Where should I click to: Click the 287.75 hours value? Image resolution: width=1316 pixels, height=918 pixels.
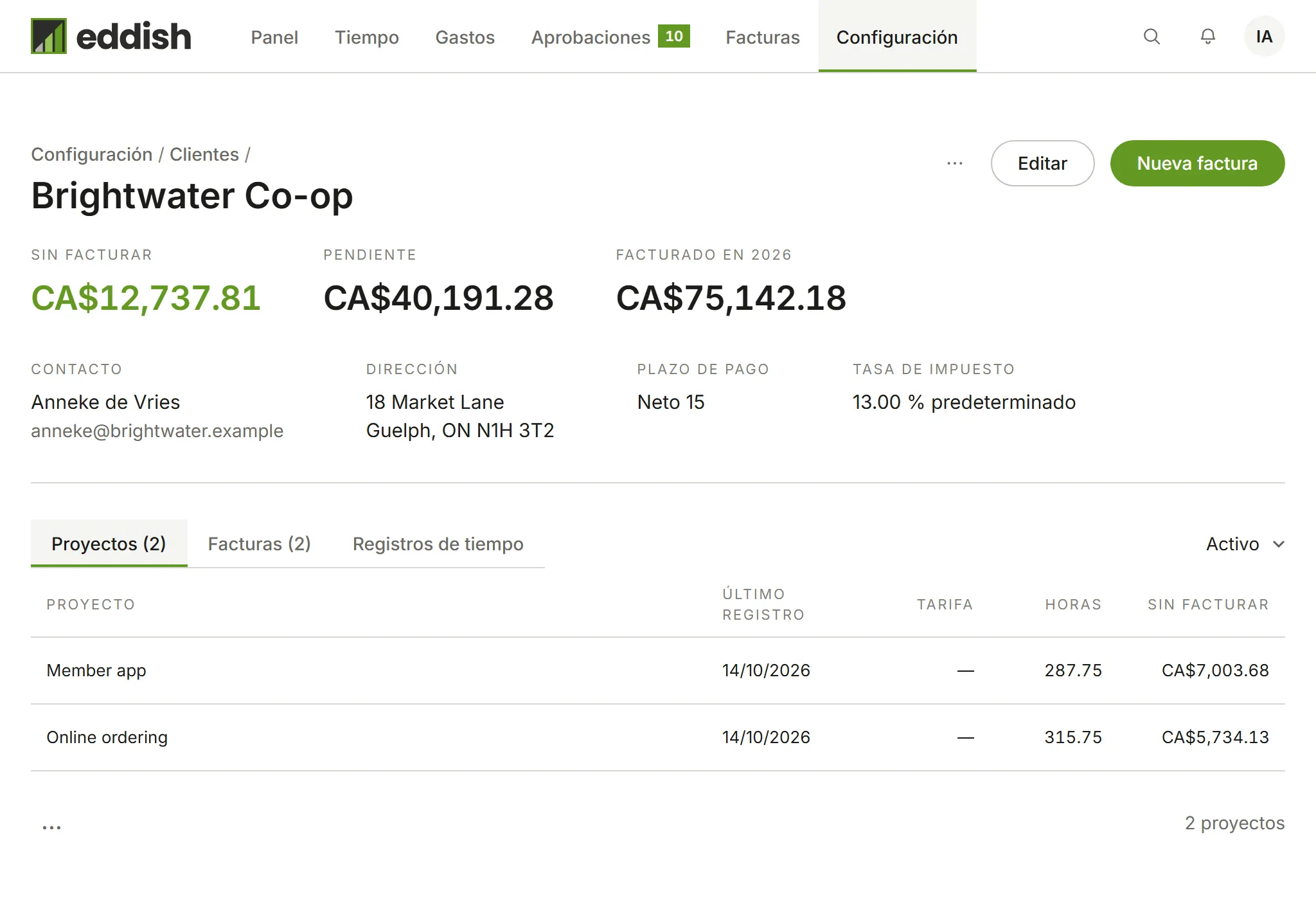[1073, 670]
